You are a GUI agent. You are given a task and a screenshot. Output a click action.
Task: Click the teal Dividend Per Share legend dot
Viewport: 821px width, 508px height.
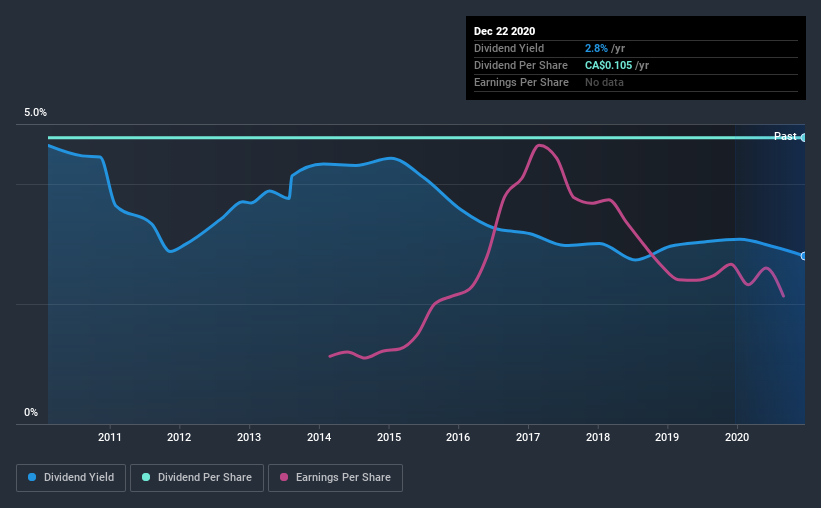coord(146,477)
